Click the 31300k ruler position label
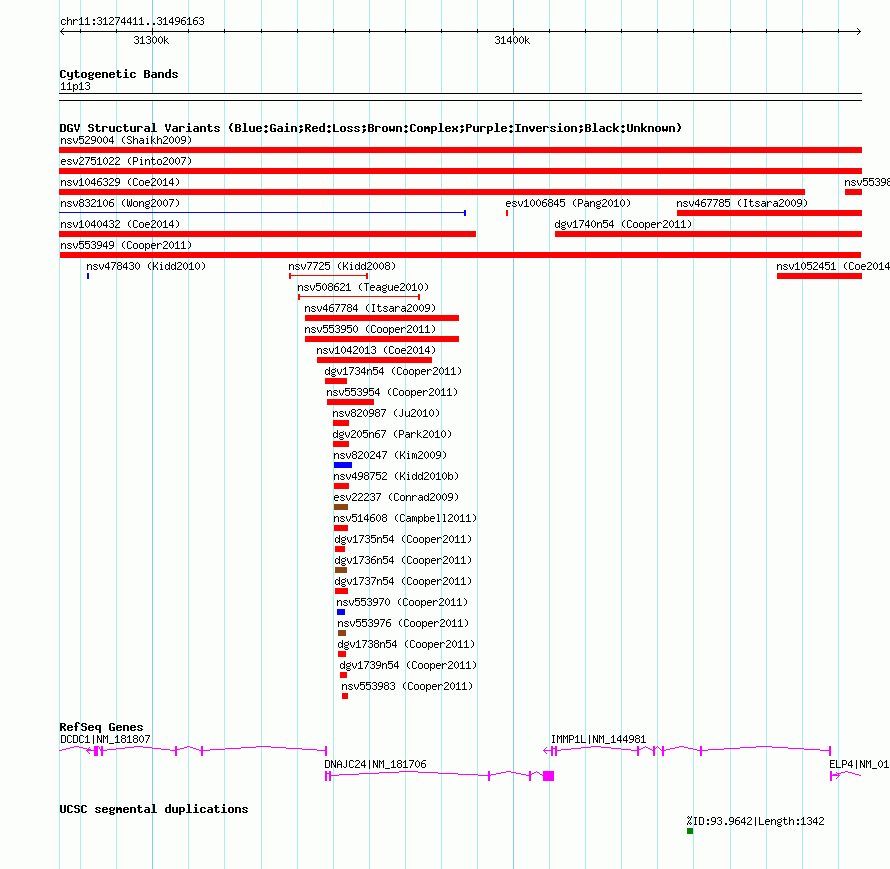 [x=151, y=40]
